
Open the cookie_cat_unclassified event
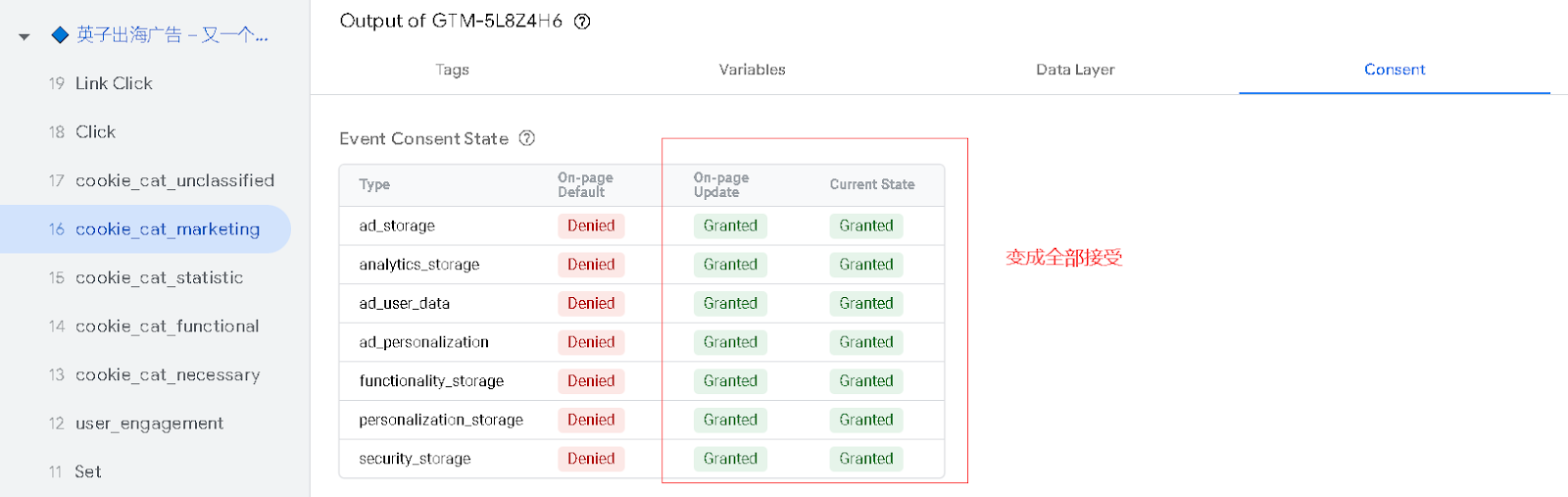coord(174,180)
